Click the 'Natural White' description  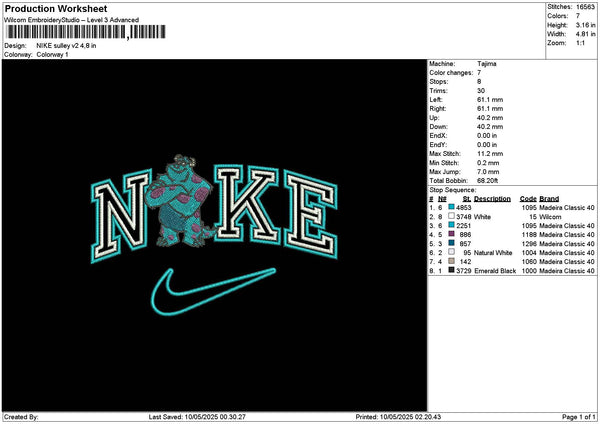tap(493, 253)
